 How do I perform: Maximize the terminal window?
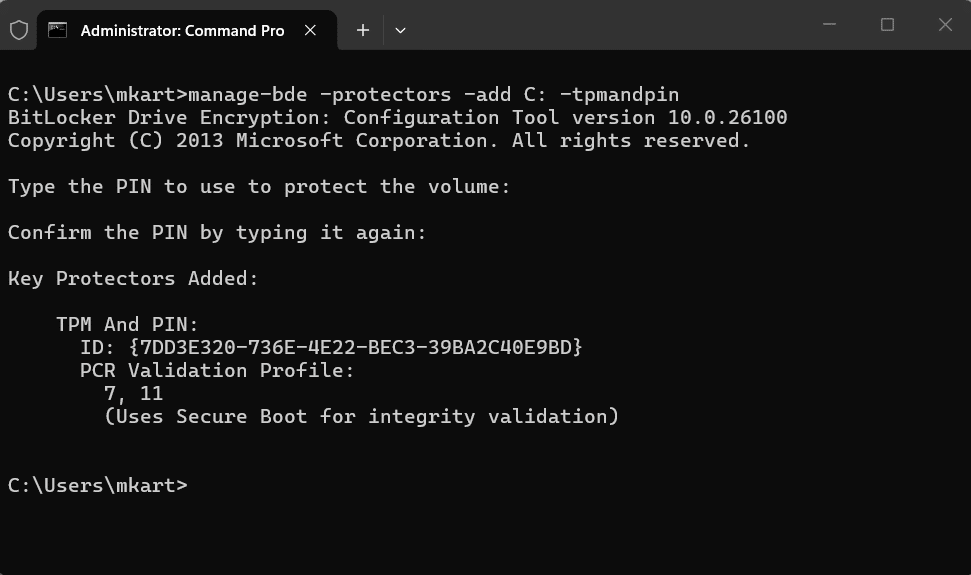tap(887, 25)
